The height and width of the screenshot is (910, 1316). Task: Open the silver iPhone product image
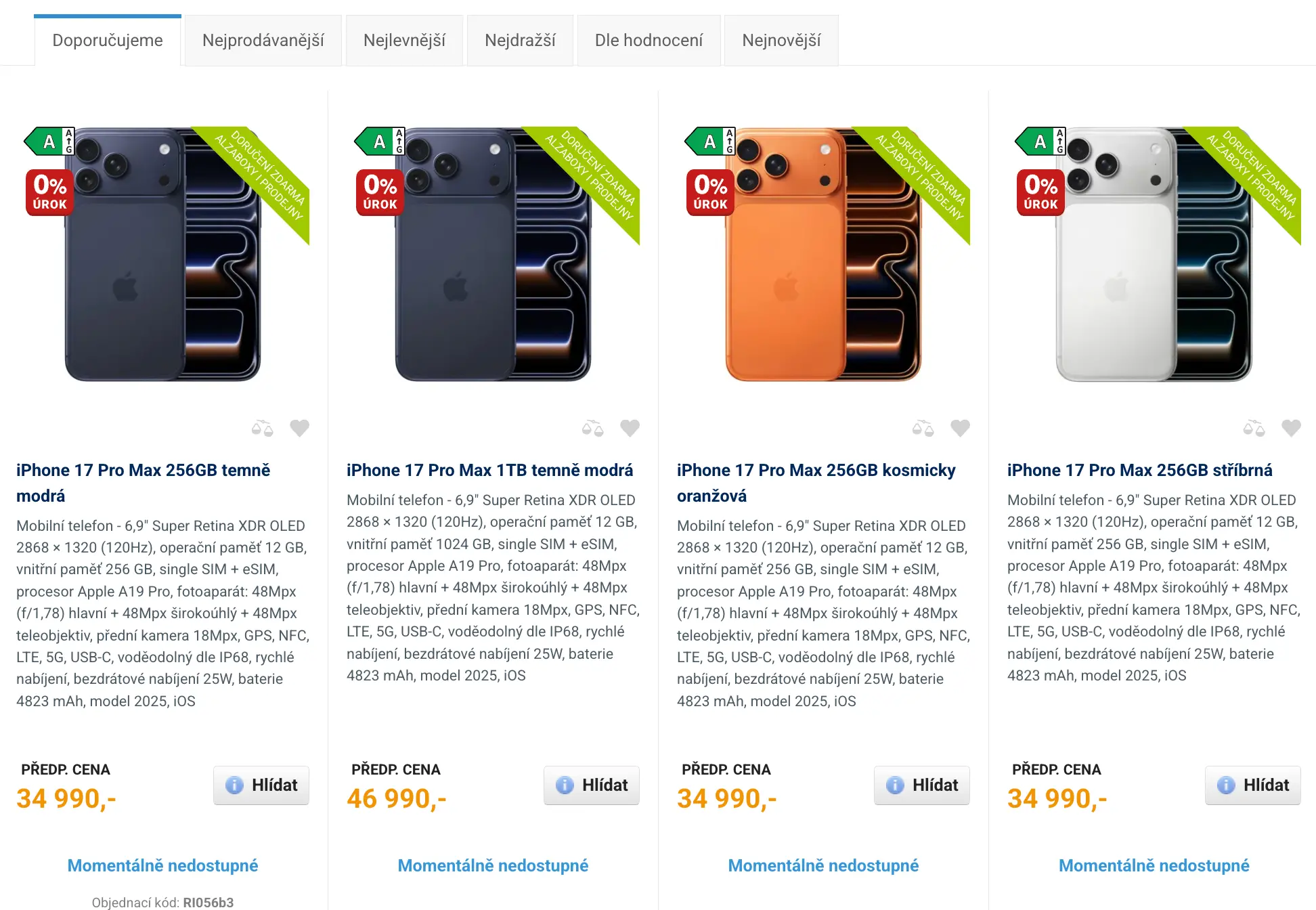click(x=1154, y=254)
